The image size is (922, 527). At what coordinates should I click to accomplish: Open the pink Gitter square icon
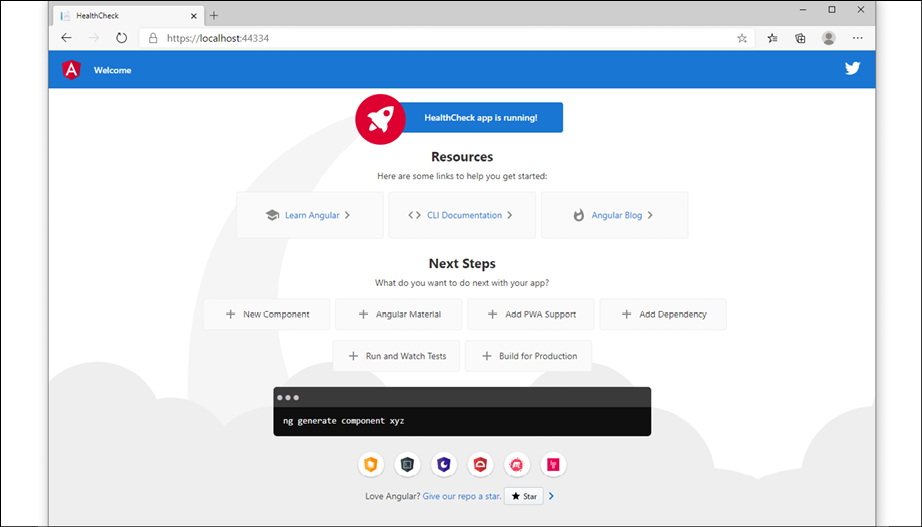(x=553, y=465)
